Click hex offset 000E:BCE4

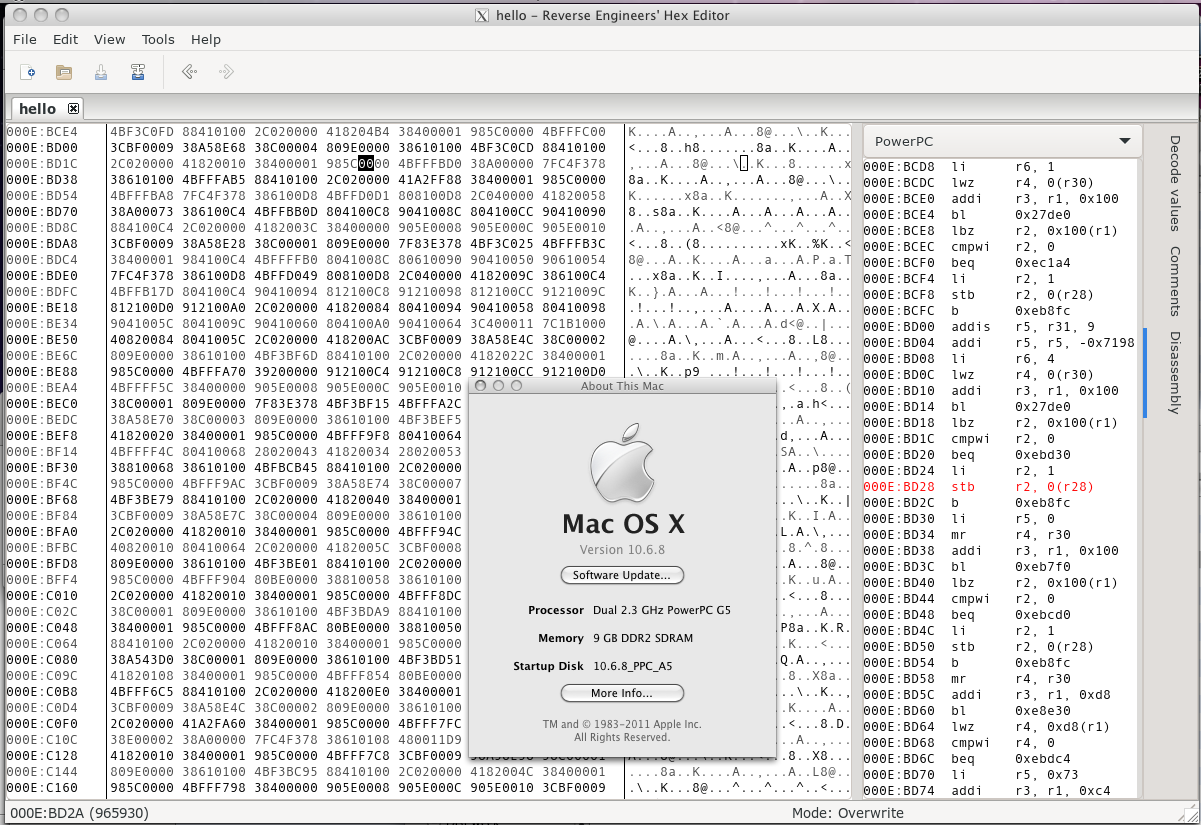point(42,132)
